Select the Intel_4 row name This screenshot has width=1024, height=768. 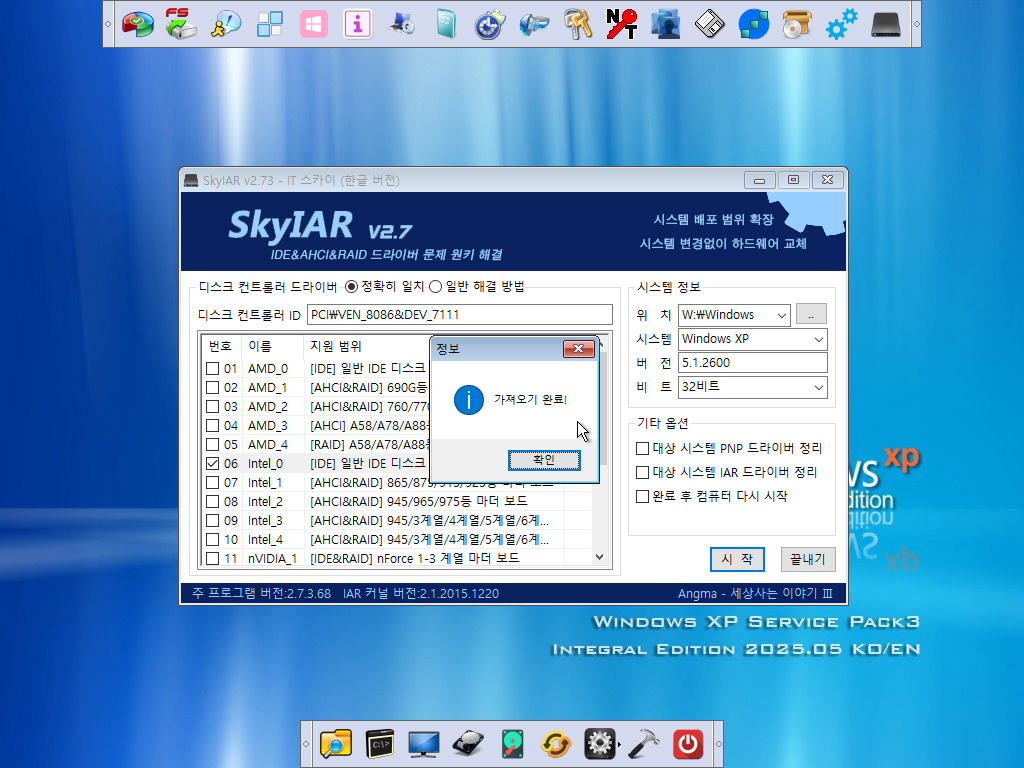click(x=265, y=539)
